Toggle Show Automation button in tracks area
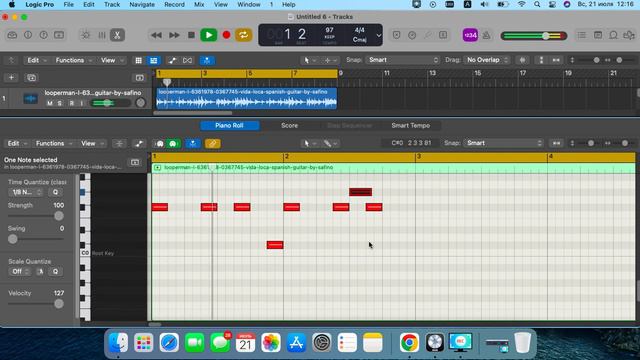Screen dimensions: 640x360 point(172,60)
